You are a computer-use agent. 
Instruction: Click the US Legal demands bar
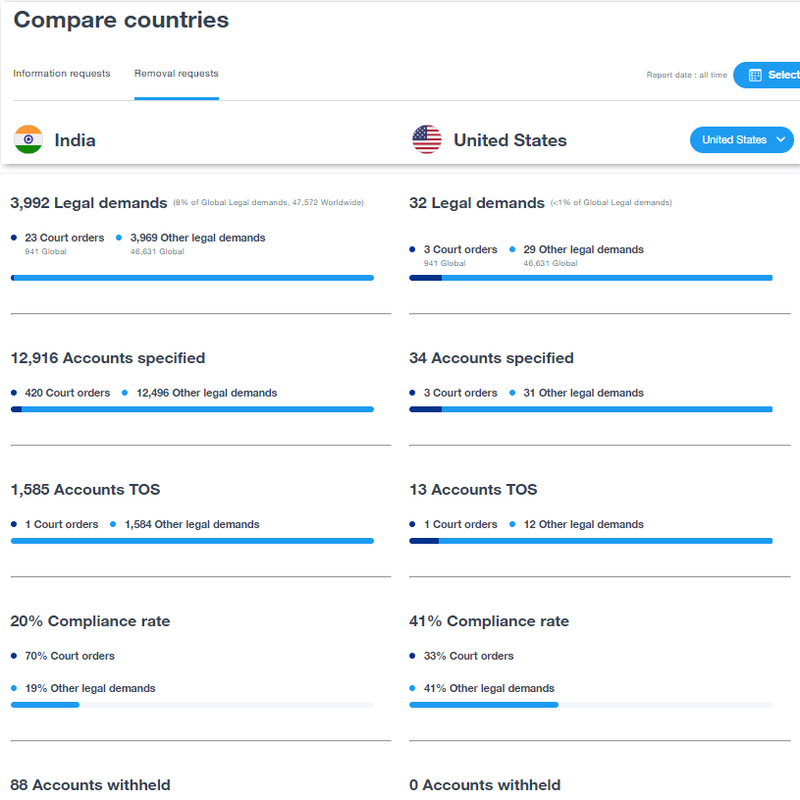[591, 277]
